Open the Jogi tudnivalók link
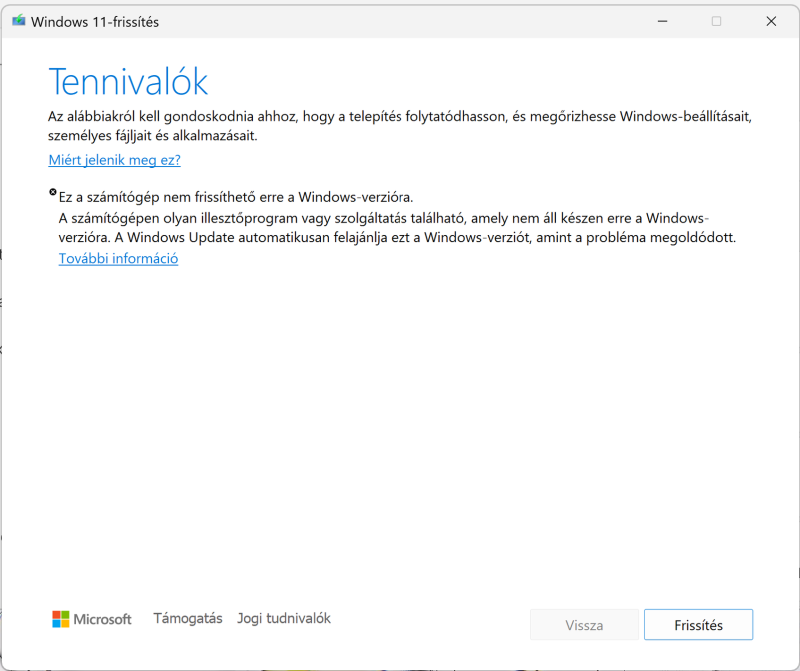 click(x=284, y=618)
